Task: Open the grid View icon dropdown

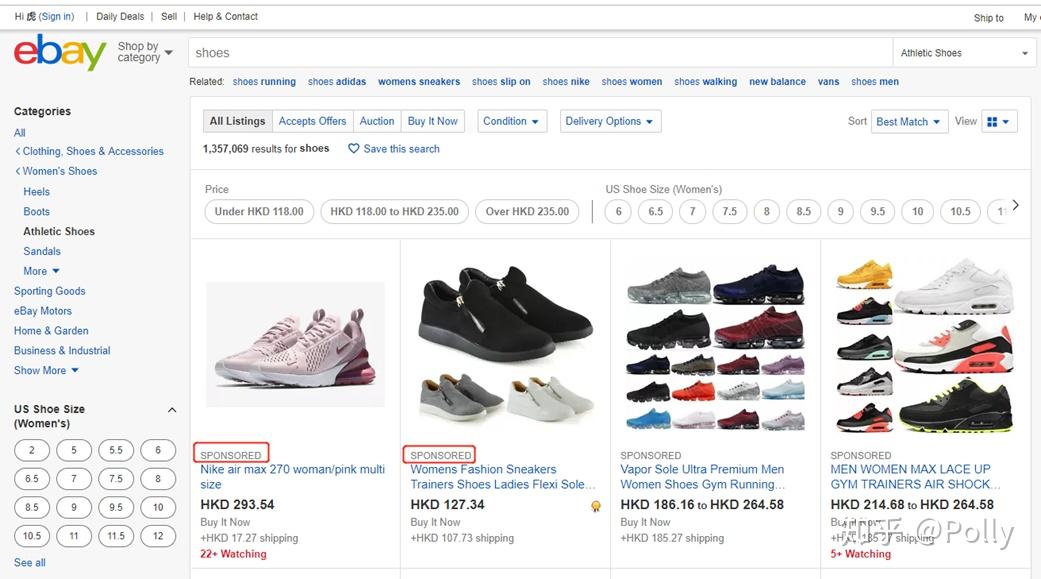Action: point(999,122)
